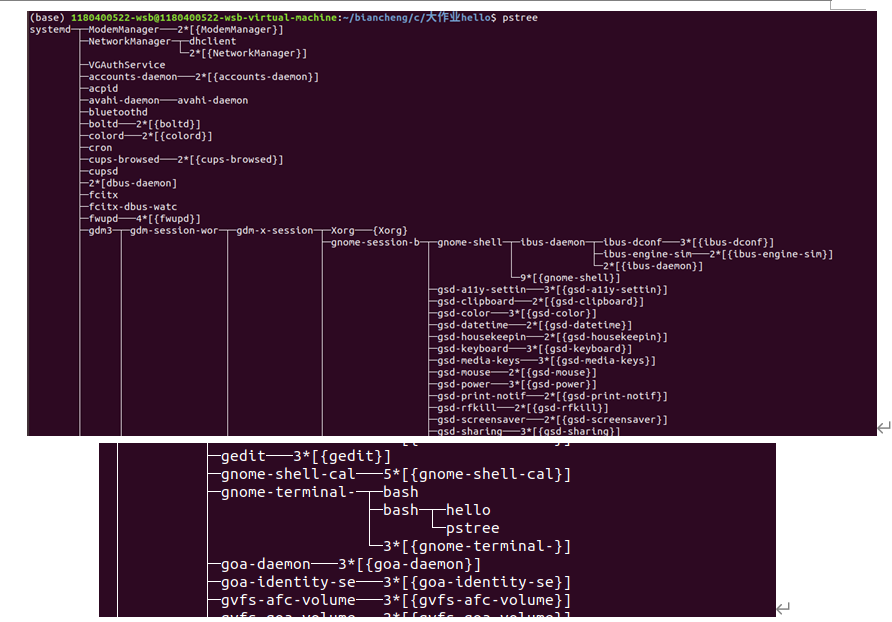The height and width of the screenshot is (622, 892).
Task: Click the gdm-session-wor process name
Action: click(x=174, y=230)
